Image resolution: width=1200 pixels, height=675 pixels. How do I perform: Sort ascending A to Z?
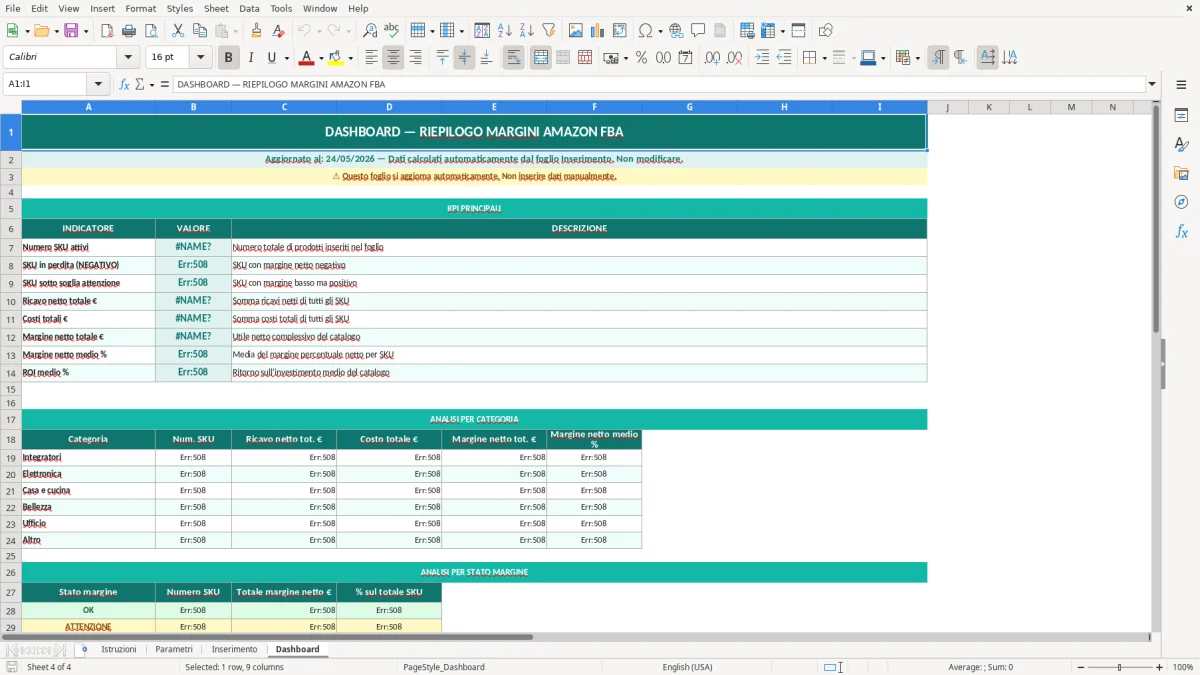click(504, 31)
